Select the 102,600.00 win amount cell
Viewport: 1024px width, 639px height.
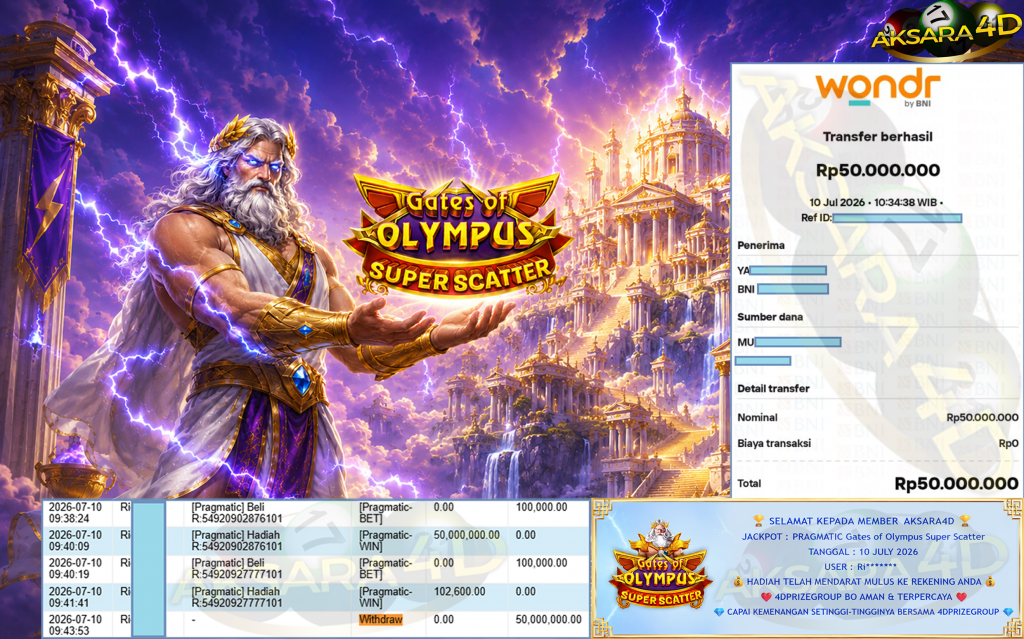pyautogui.click(x=459, y=591)
